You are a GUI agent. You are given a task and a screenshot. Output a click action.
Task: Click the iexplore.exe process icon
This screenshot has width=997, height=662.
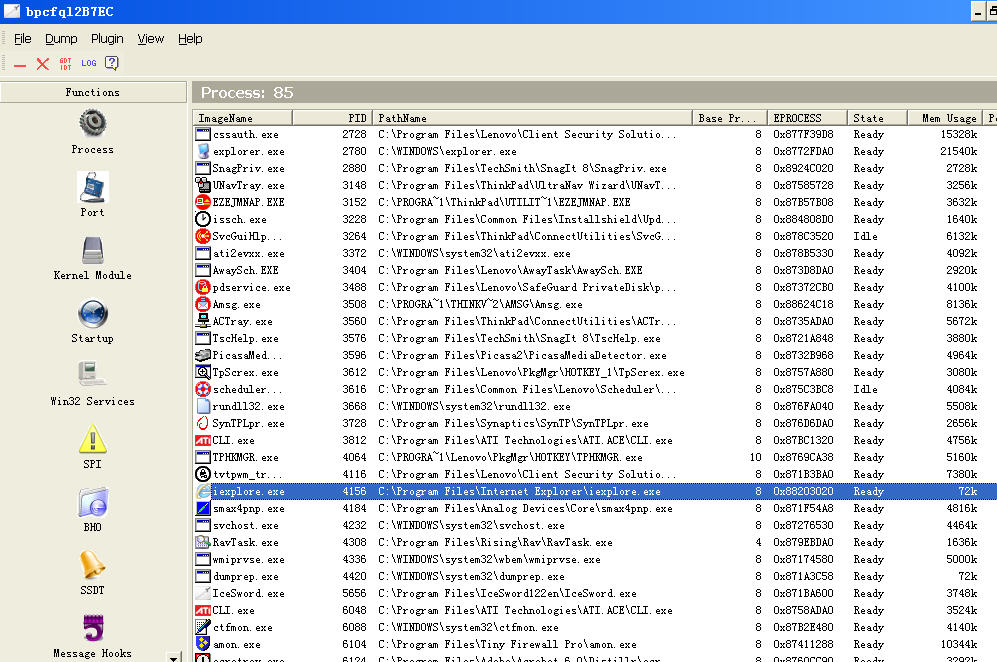click(x=203, y=491)
